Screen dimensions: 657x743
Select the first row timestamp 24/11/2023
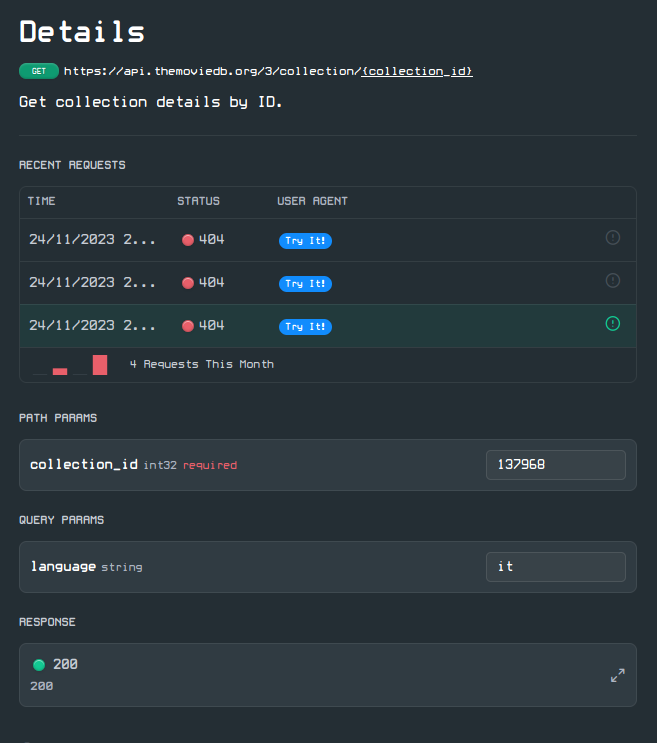(92, 239)
